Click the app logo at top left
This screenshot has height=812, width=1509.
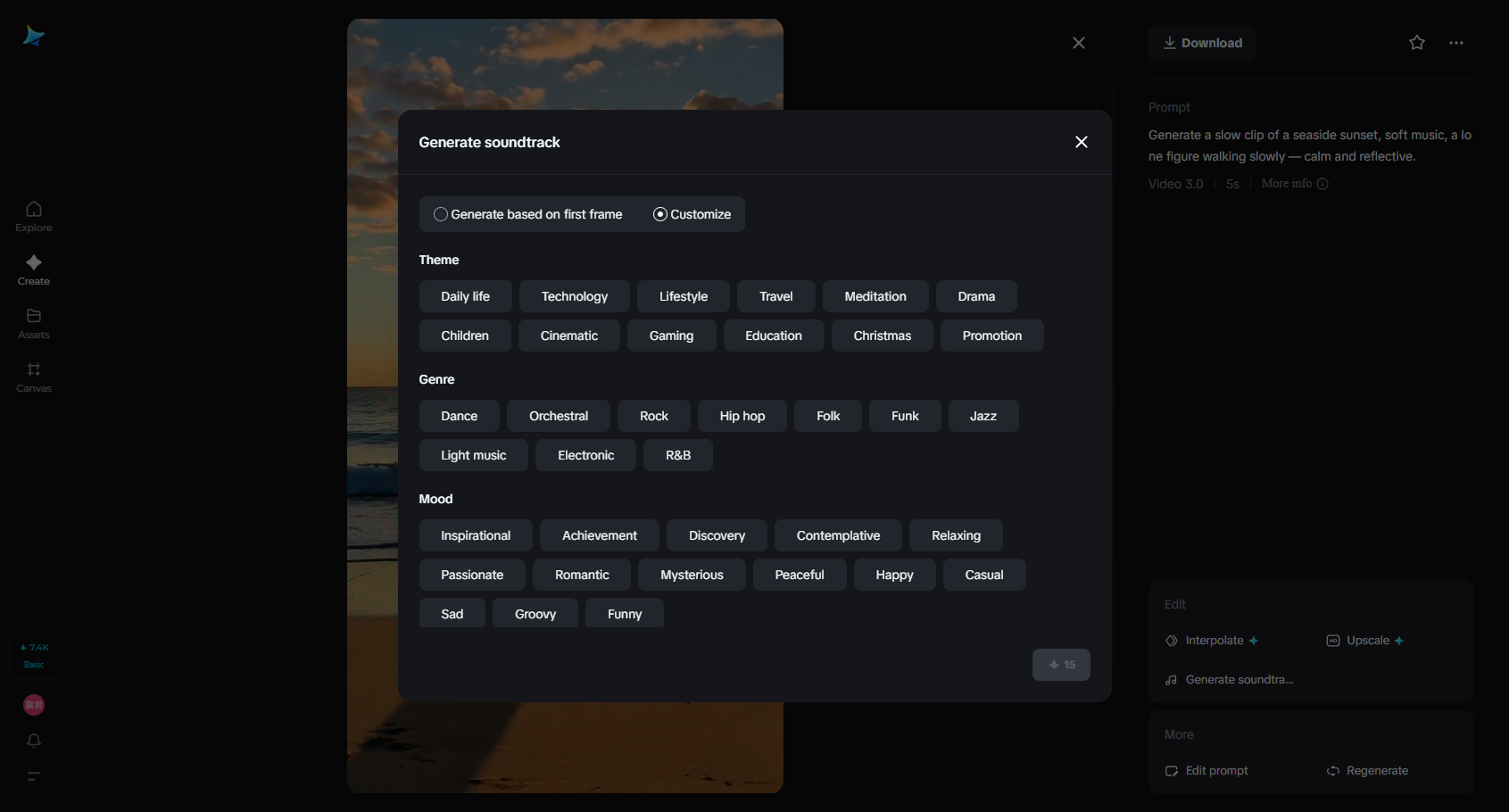[x=33, y=35]
